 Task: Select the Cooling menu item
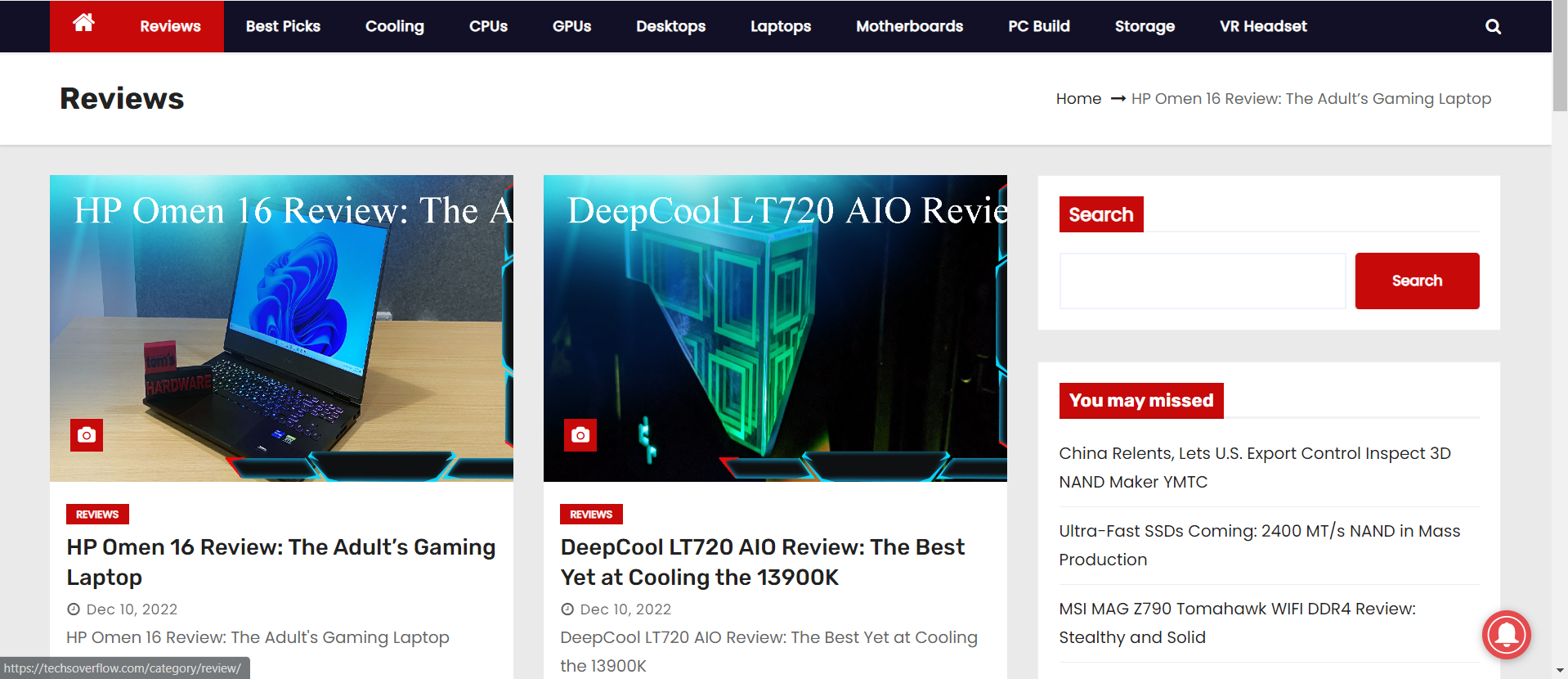coord(395,26)
